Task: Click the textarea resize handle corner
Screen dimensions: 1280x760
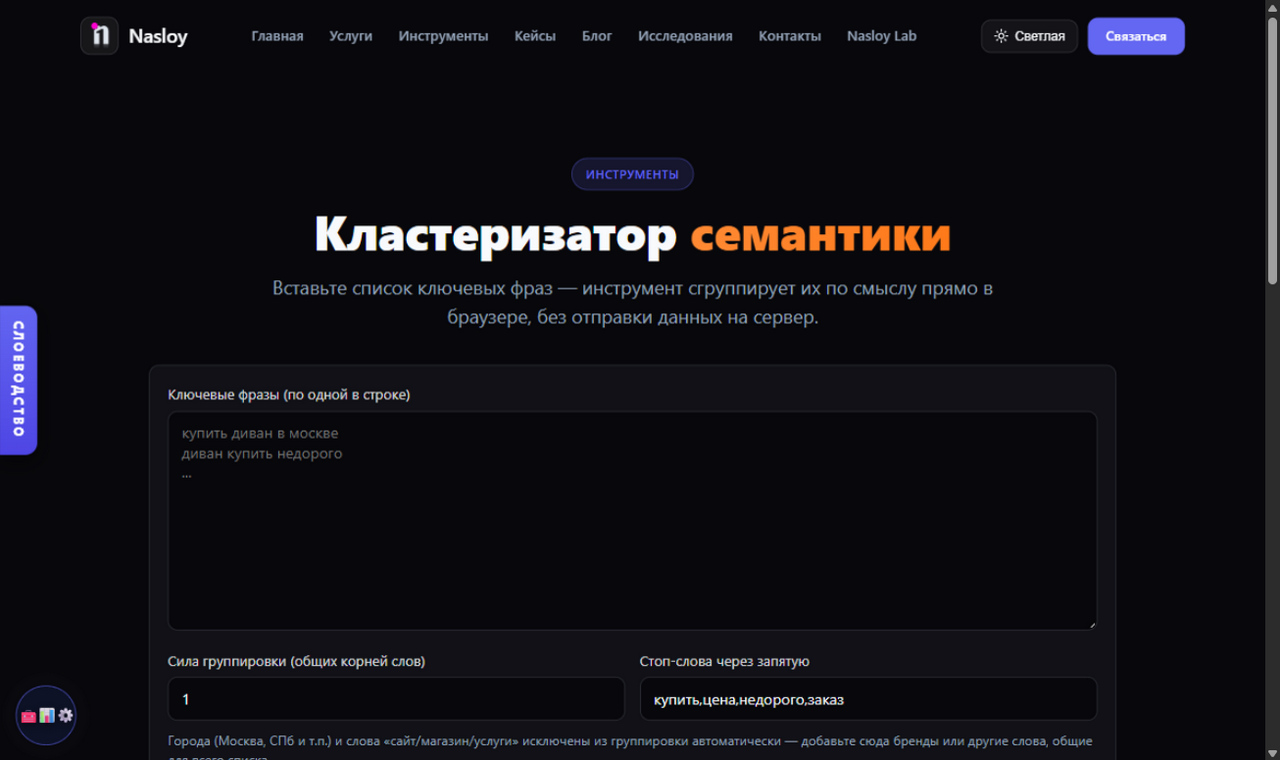Action: click(1091, 624)
